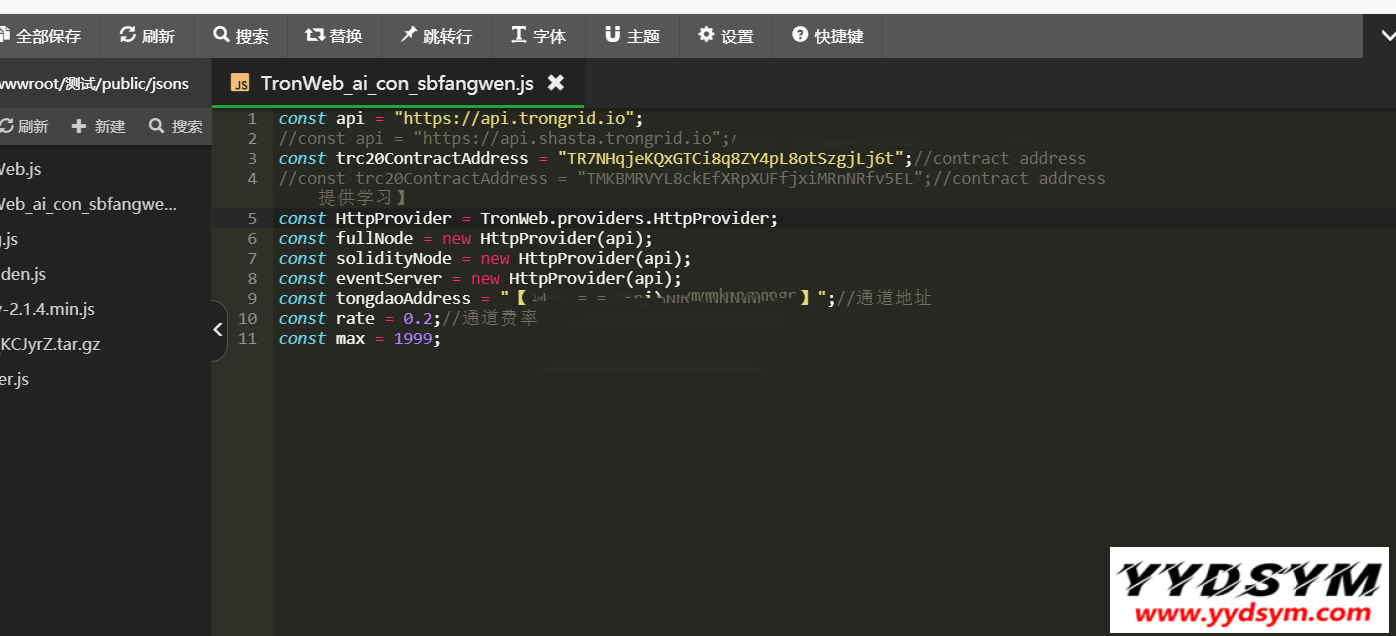Click the Jump to Line (跳转行) pin icon
Viewport: 1396px width, 636px height.
pos(408,36)
